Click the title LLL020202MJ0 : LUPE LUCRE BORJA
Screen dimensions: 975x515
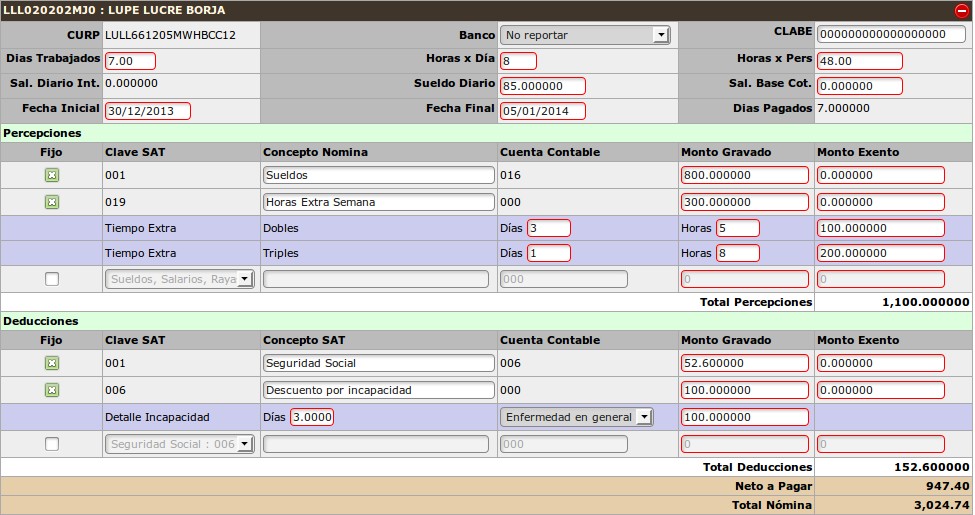(114, 11)
